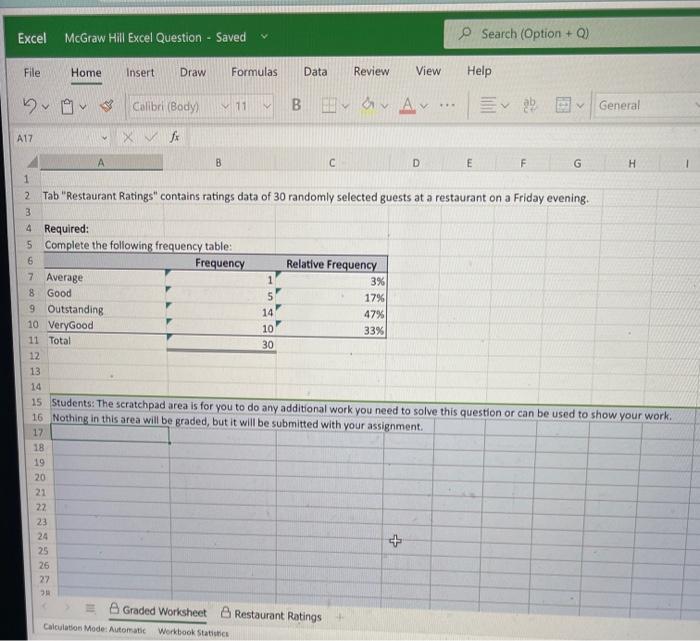Expand the workbook title chevron

(264, 37)
